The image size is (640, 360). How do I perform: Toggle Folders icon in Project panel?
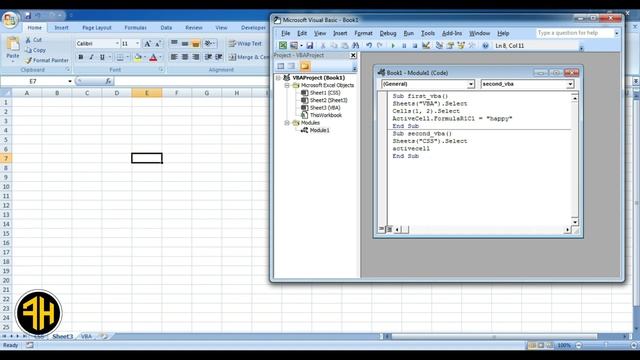[x=305, y=66]
